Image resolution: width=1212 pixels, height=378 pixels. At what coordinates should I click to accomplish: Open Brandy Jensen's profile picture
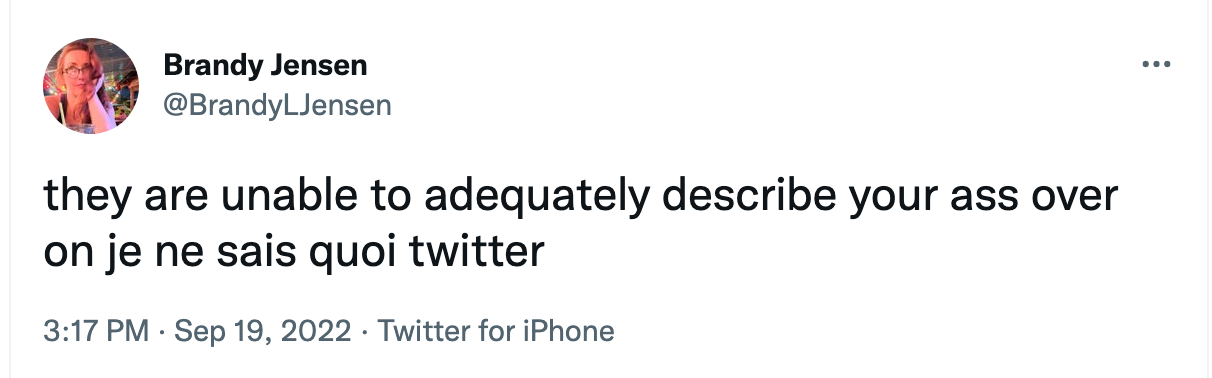91,86
